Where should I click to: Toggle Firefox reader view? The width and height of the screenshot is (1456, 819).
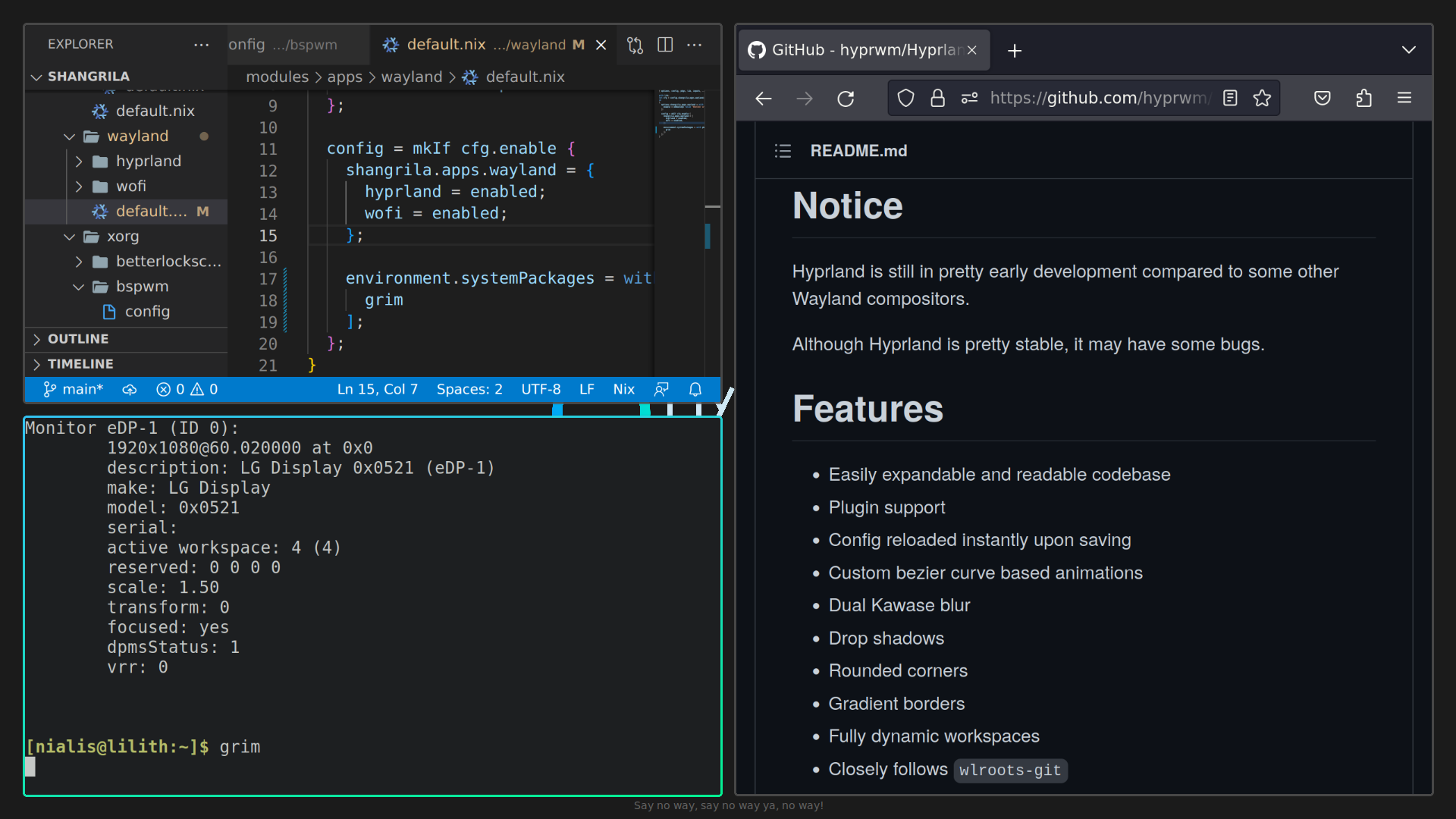[x=1230, y=98]
